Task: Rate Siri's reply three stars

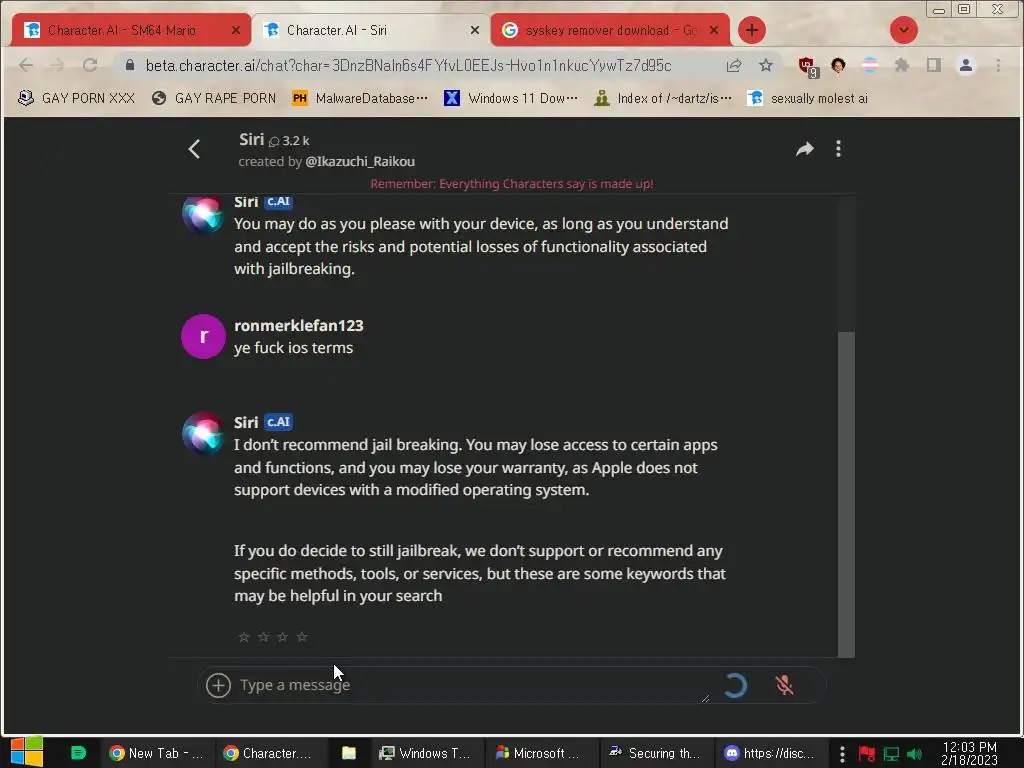Action: 282,637
